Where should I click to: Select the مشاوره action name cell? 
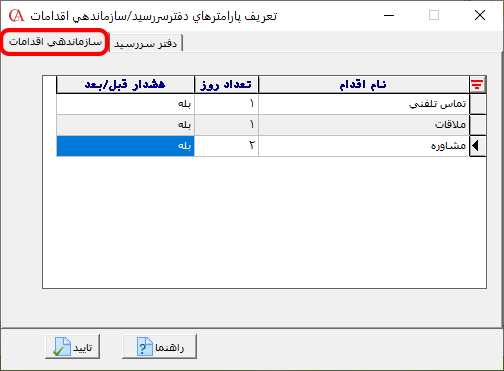click(x=364, y=146)
